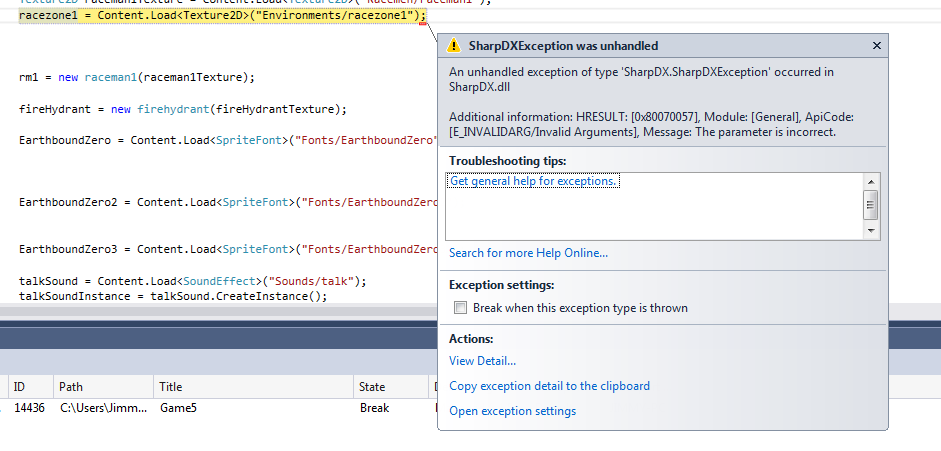Click 'Search for more Help Online...'
This screenshot has width=941, height=451.
pyautogui.click(x=528, y=253)
